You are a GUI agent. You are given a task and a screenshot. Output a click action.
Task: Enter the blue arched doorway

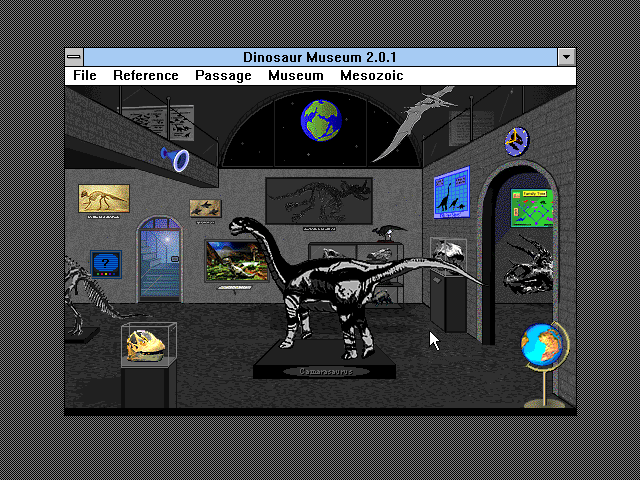160,260
